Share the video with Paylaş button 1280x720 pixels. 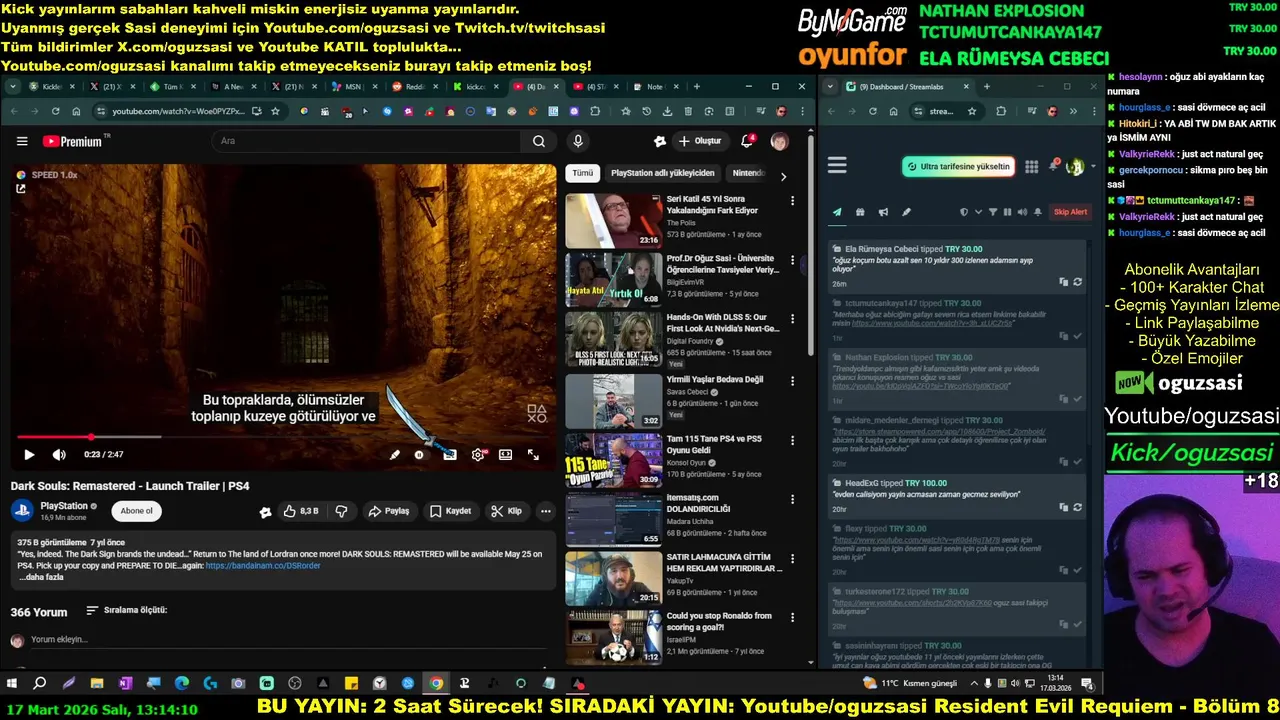click(x=389, y=511)
